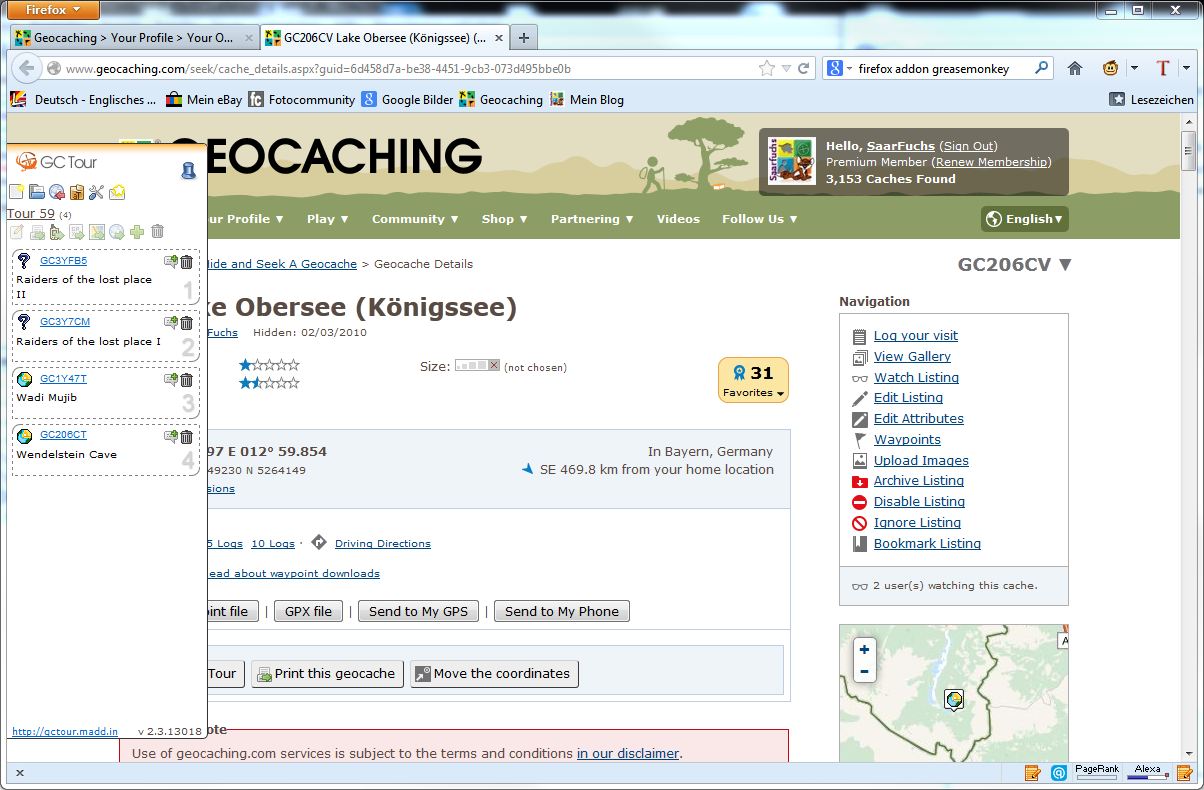
Task: Zoom in the map with plus button
Action: (x=864, y=649)
